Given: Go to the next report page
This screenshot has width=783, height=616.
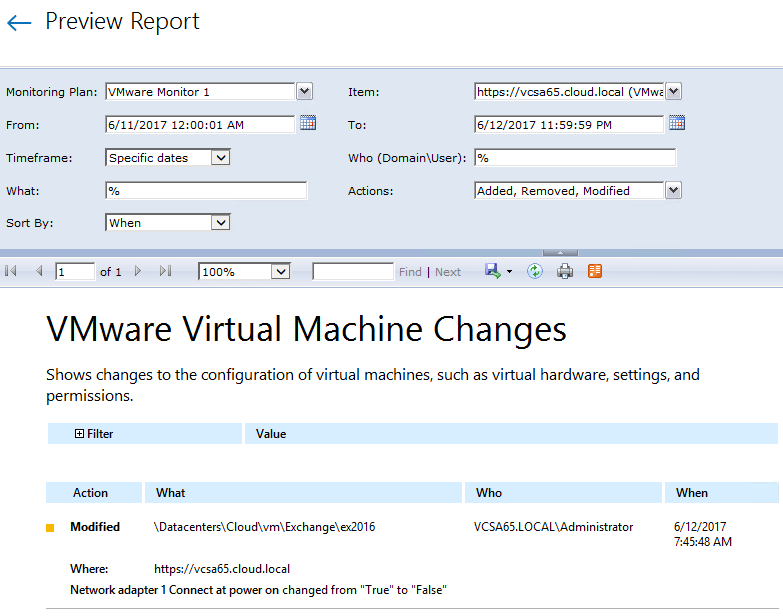Looking at the screenshot, I should (138, 271).
